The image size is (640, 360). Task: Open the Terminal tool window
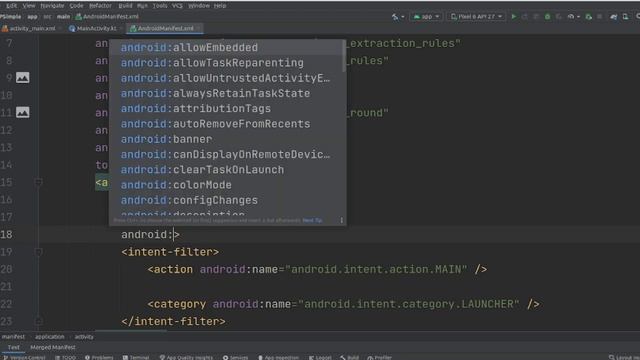(136, 357)
